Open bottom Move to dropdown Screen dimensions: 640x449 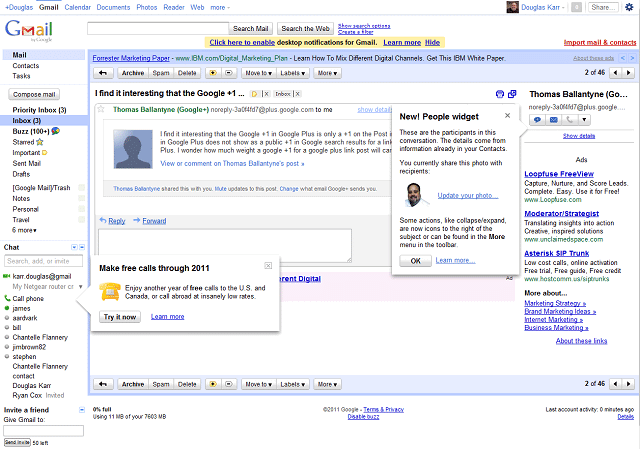(x=258, y=384)
